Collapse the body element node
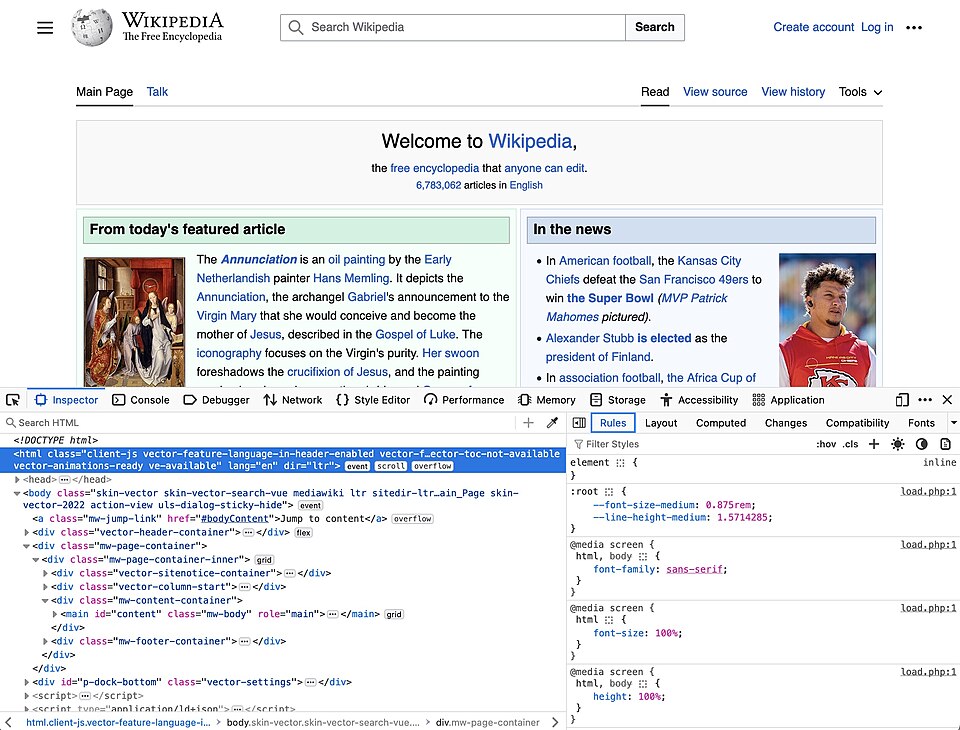This screenshot has height=730, width=960. (17, 493)
